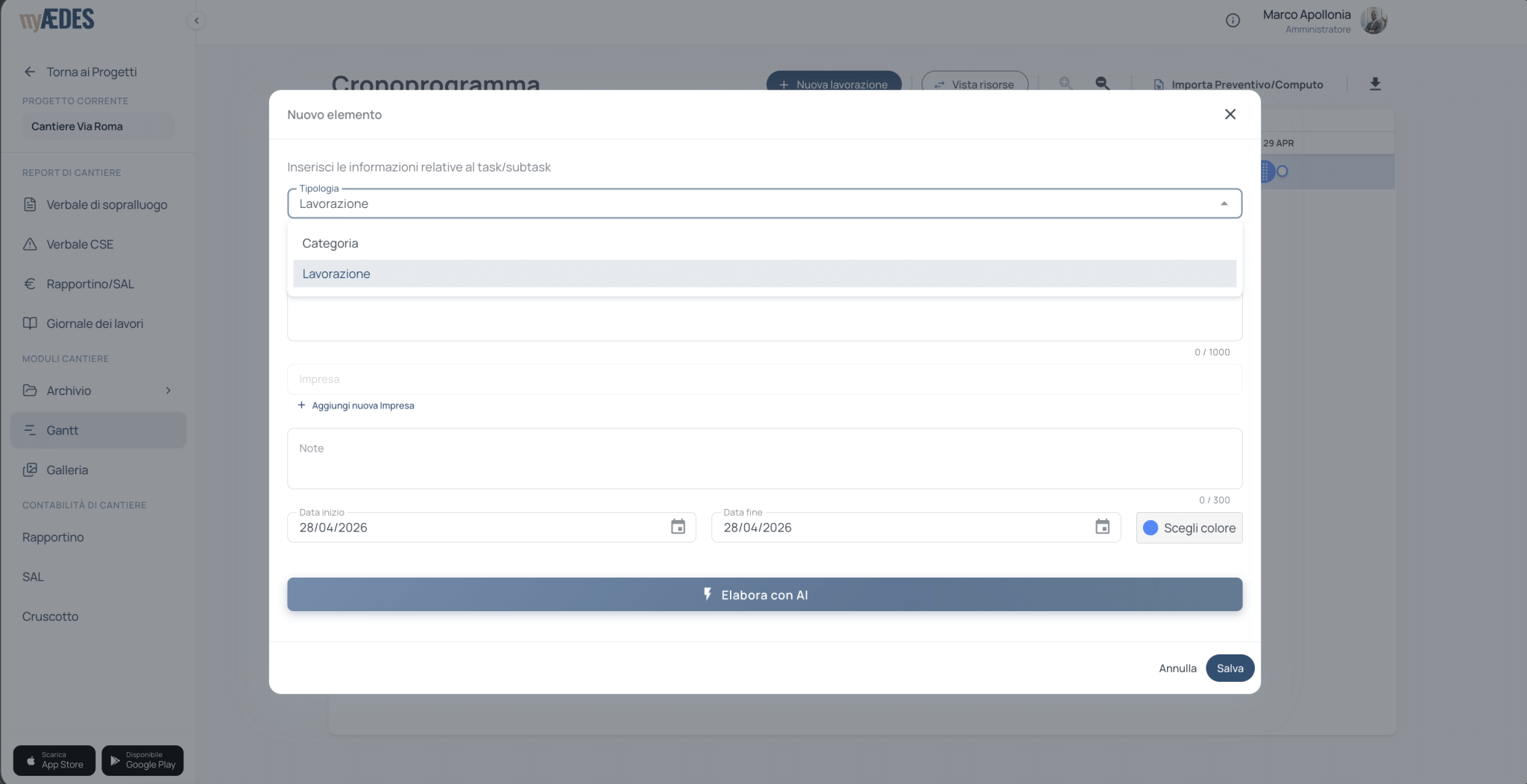The image size is (1527, 784).
Task: Open the Google Play download badge
Action: click(142, 760)
